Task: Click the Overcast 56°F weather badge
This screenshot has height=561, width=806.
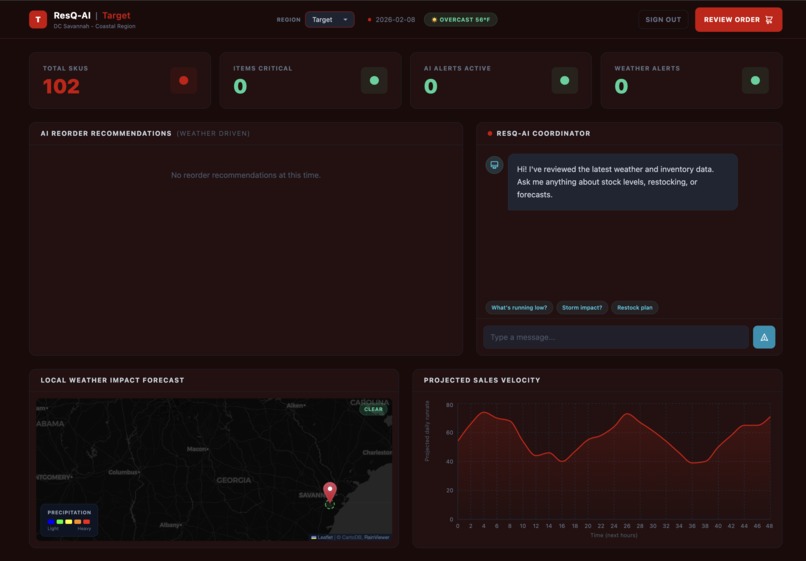Action: pyautogui.click(x=461, y=20)
